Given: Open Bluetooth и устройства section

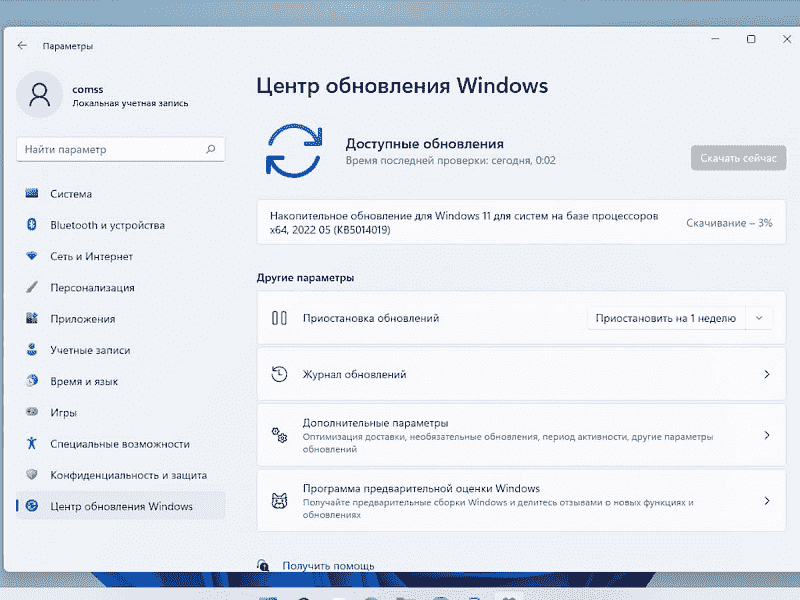Looking at the screenshot, I should click(120, 225).
